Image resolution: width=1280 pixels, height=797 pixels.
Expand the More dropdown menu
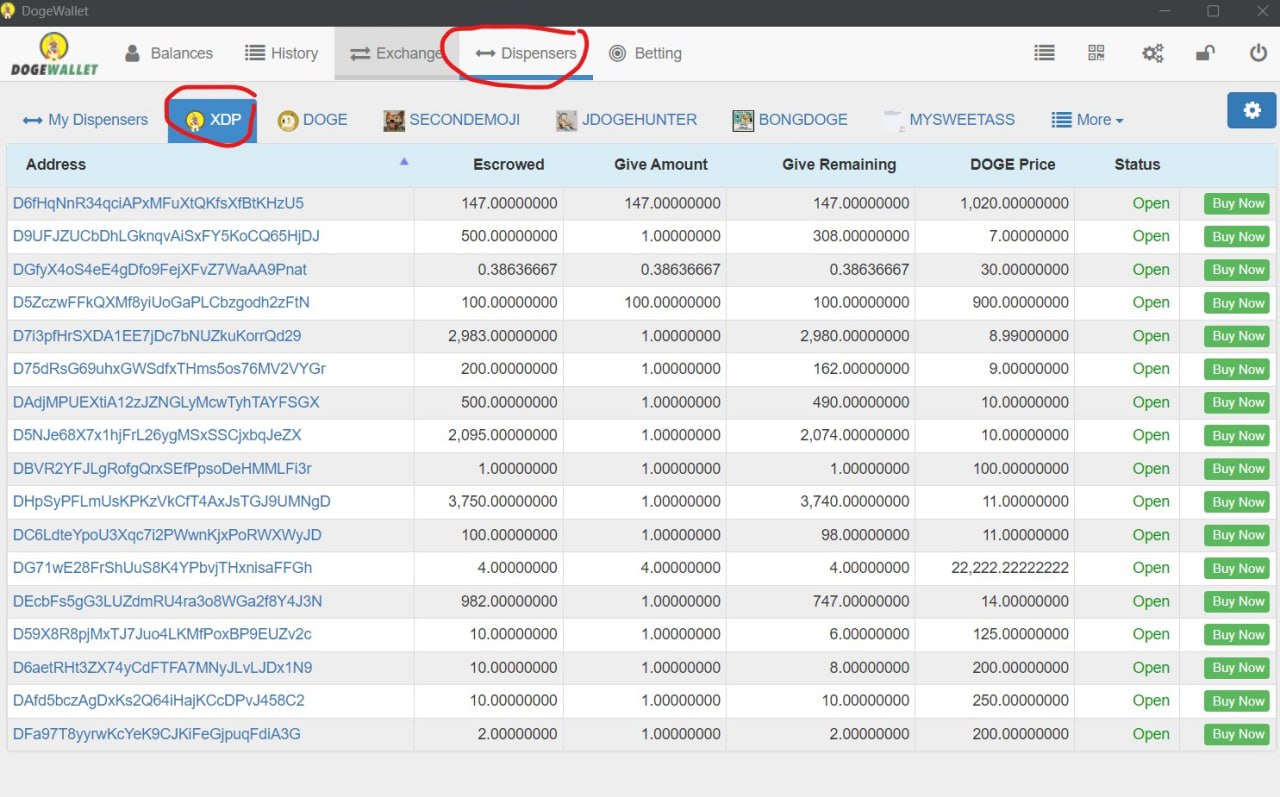coord(1087,119)
